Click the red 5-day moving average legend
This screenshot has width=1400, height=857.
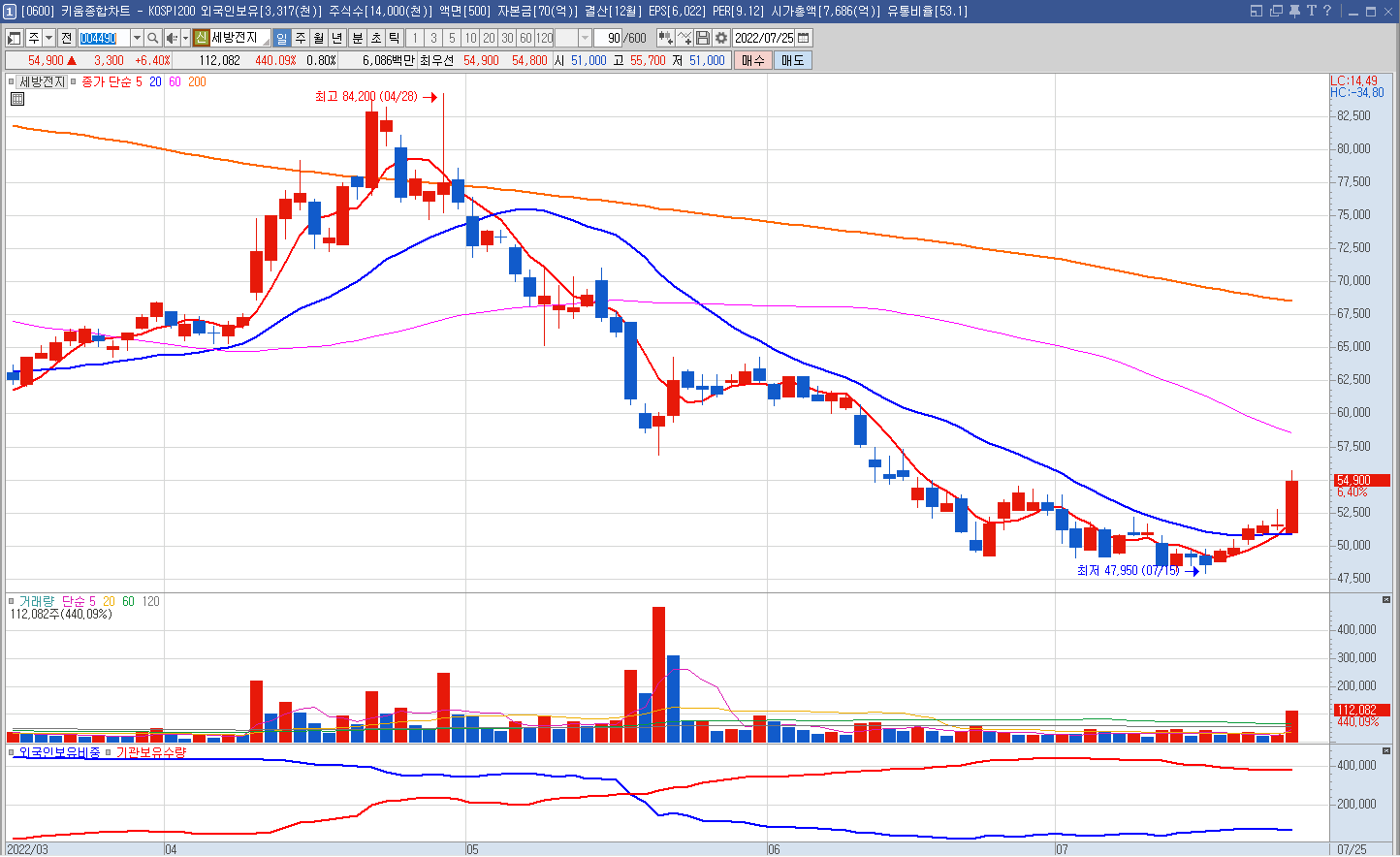coord(139,82)
